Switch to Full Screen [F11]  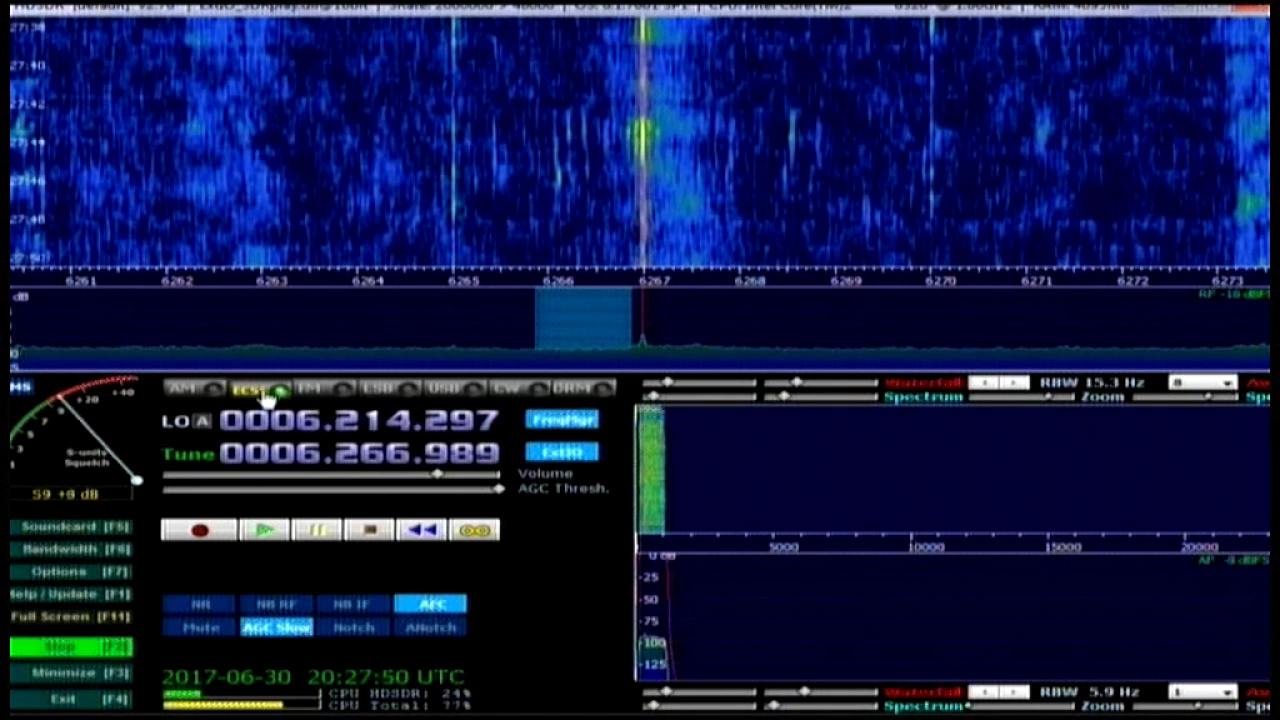(71, 617)
